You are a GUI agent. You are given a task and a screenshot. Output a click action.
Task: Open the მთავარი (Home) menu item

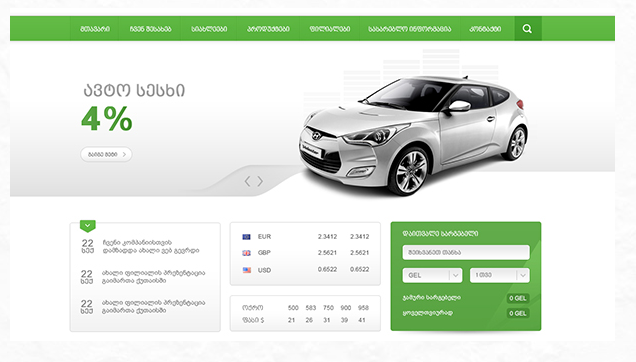coord(95,29)
